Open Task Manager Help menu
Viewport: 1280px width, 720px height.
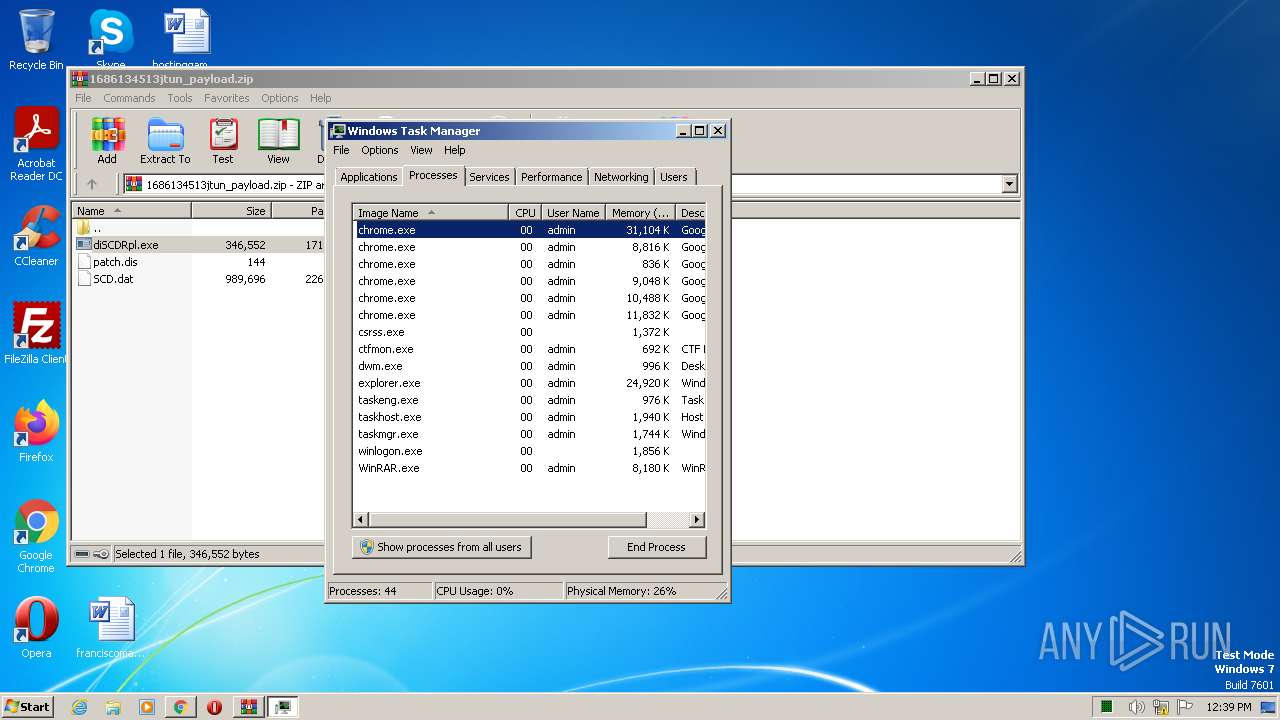(455, 150)
